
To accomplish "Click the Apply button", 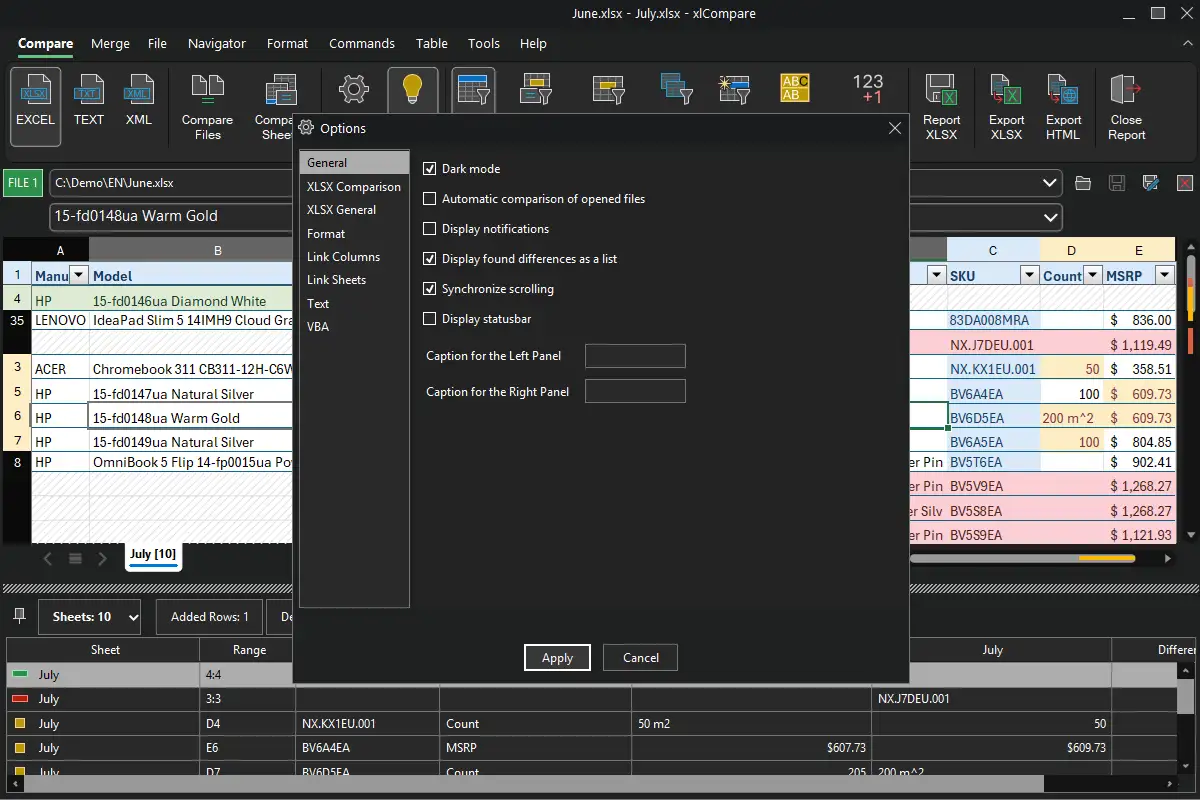I will (557, 657).
